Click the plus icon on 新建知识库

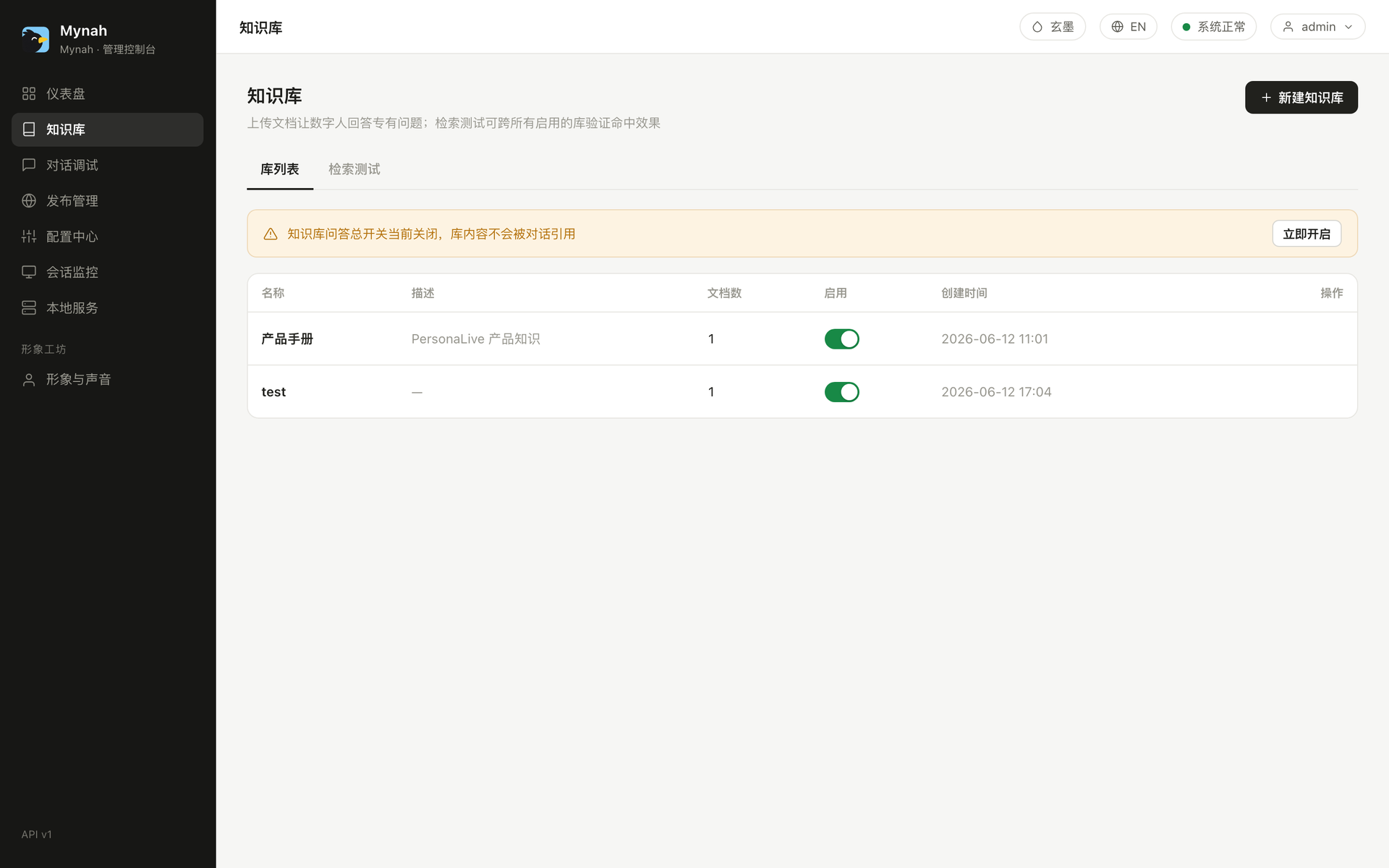click(x=1266, y=98)
